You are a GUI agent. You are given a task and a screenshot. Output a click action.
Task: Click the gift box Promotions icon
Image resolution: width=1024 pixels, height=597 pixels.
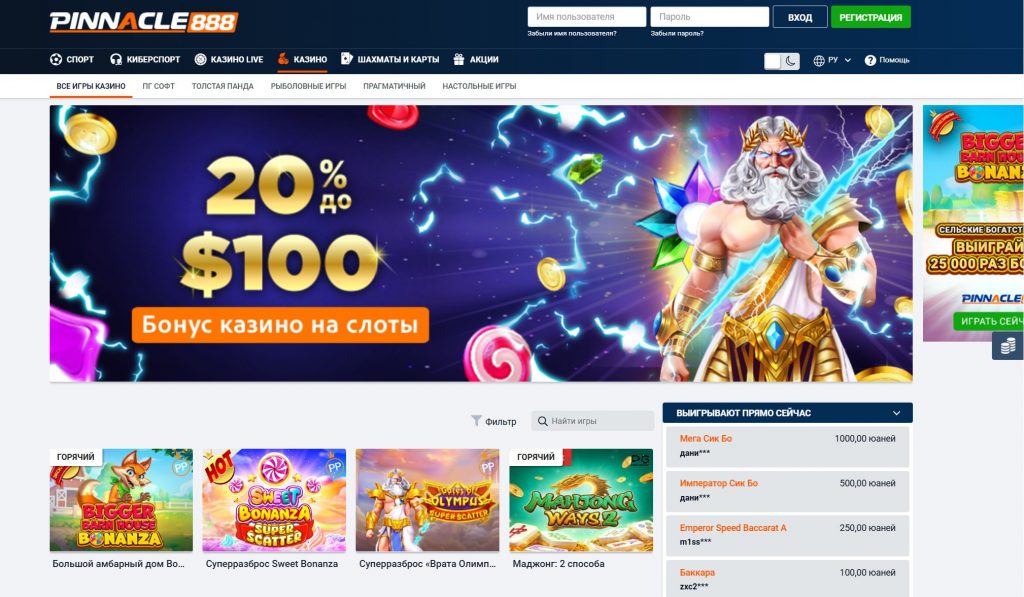click(x=459, y=59)
